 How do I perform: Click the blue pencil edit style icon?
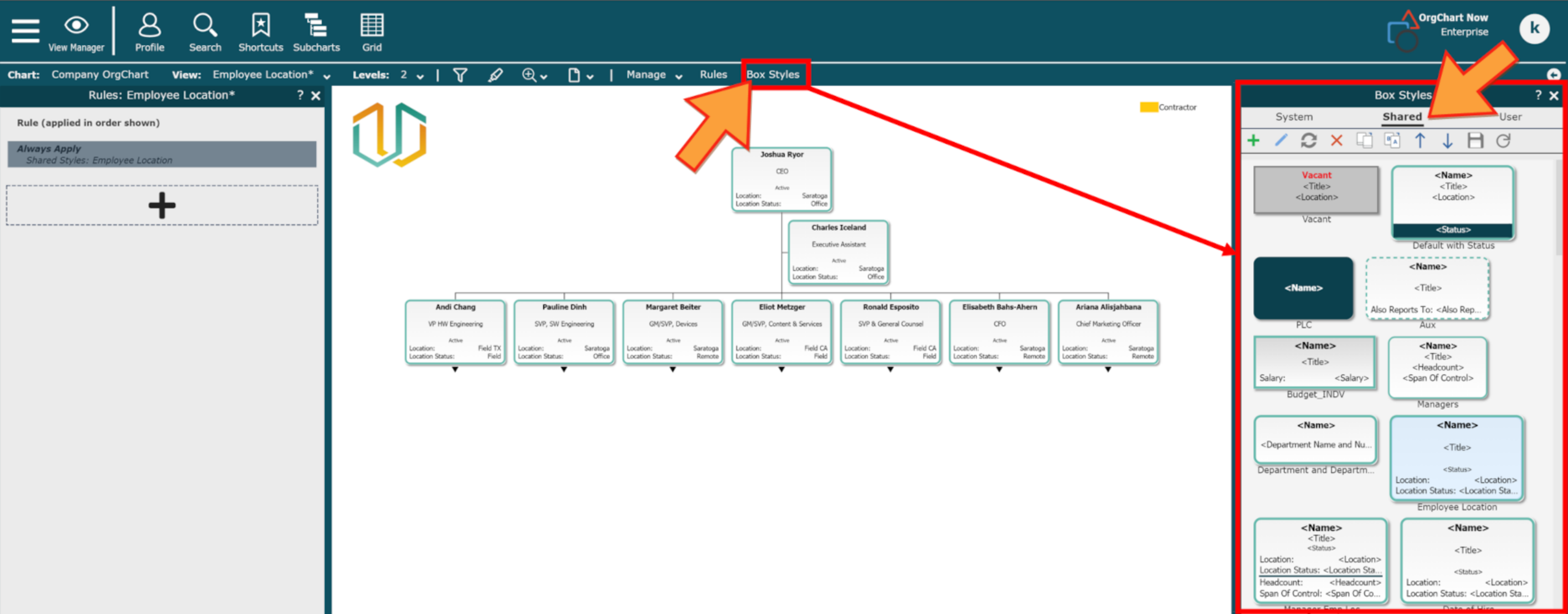(x=1281, y=141)
